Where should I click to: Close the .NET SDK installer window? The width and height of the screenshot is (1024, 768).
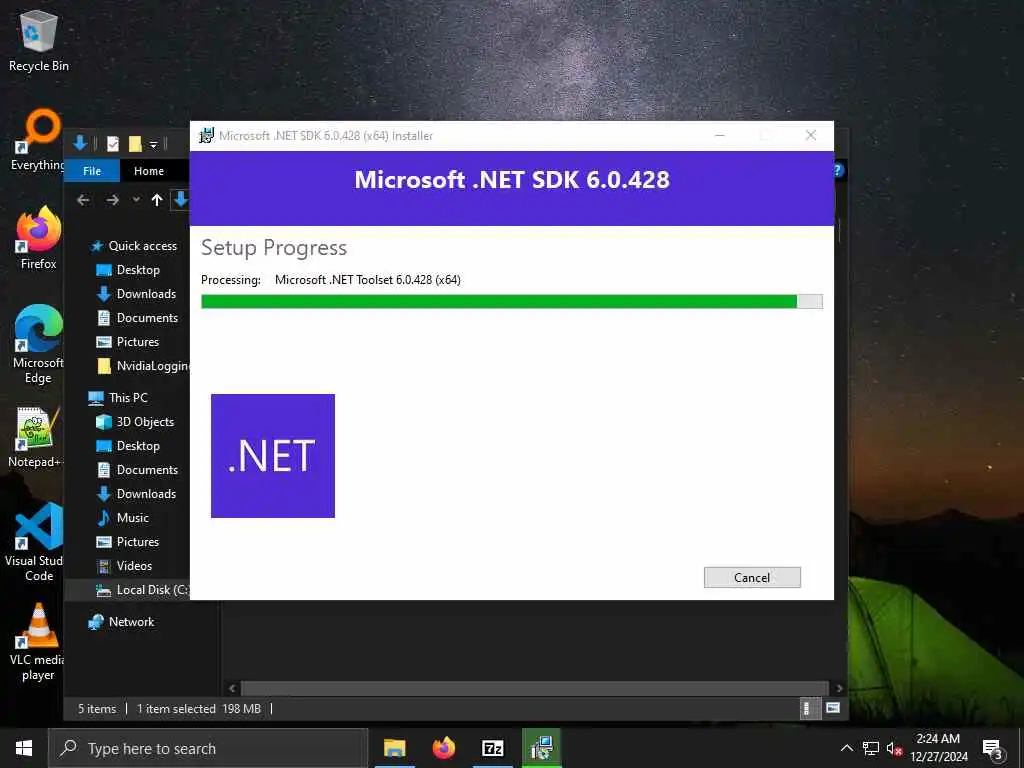click(810, 135)
